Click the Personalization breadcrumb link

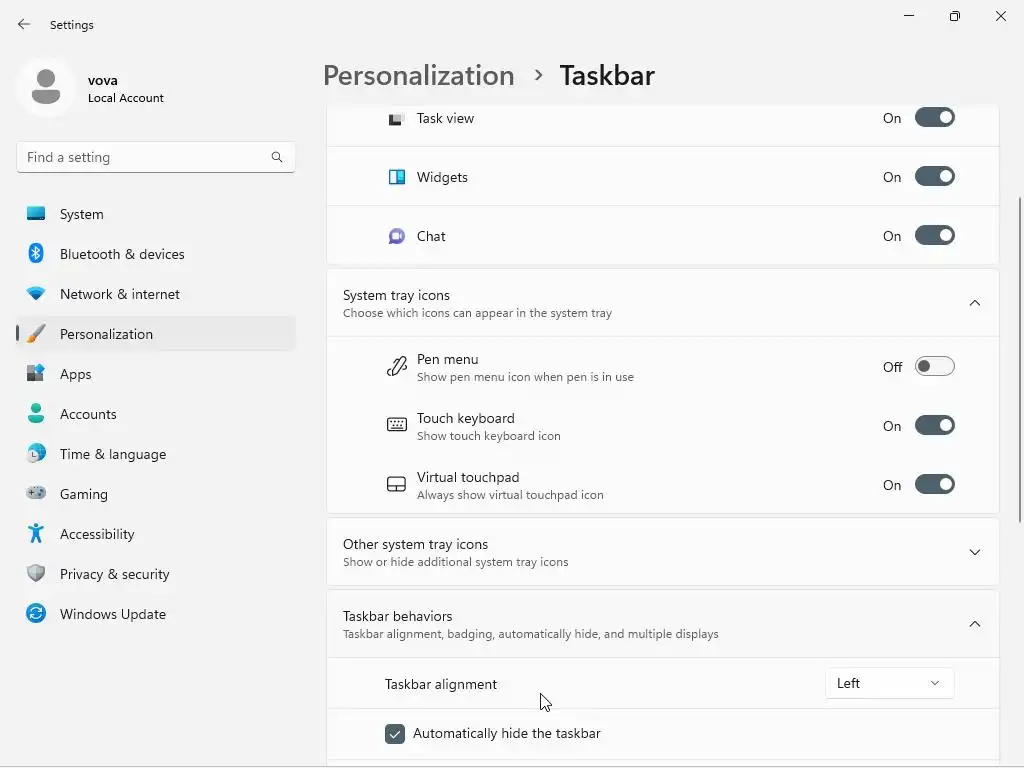tap(418, 76)
